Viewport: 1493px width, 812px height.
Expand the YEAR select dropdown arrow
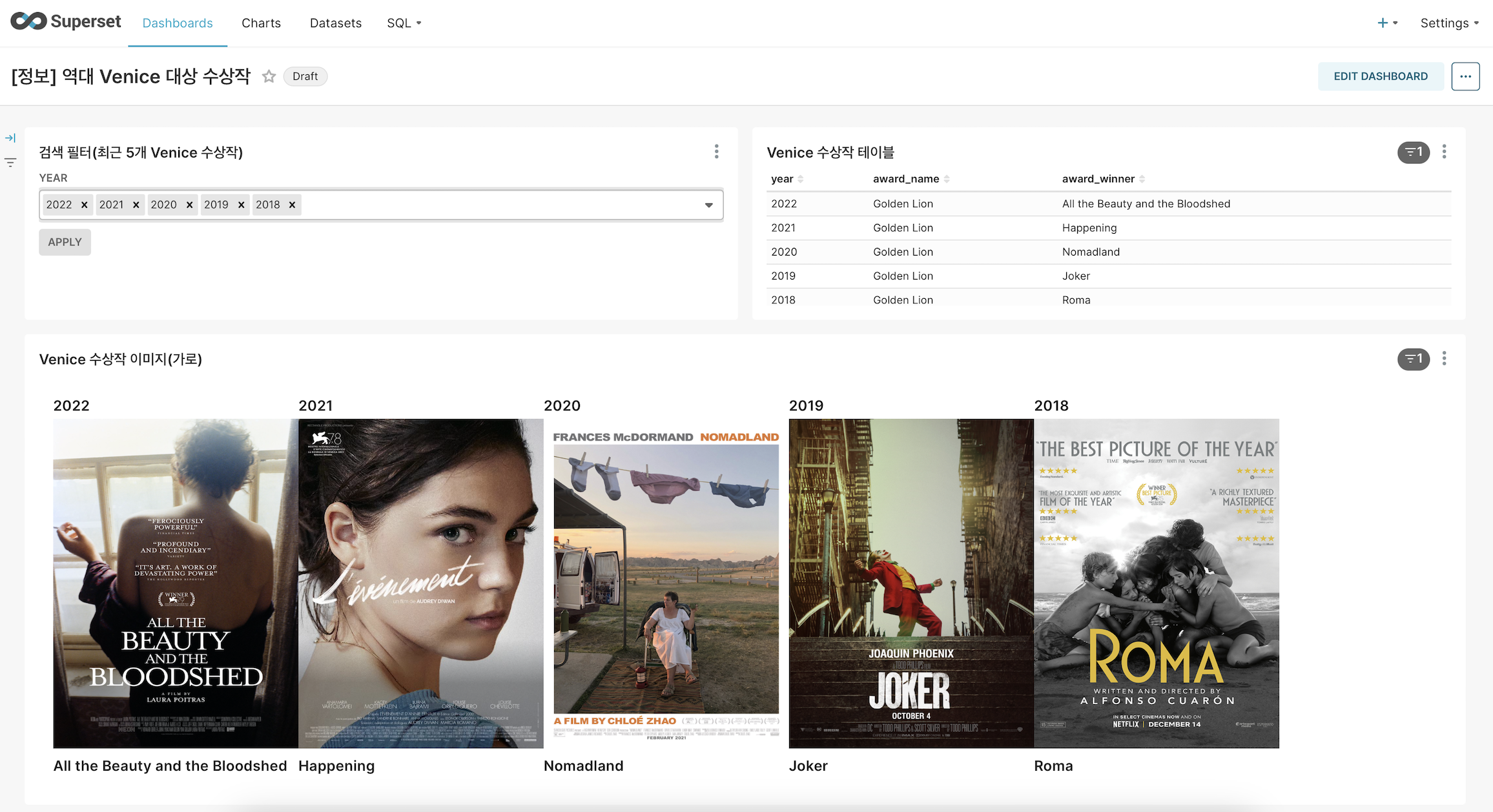point(708,205)
